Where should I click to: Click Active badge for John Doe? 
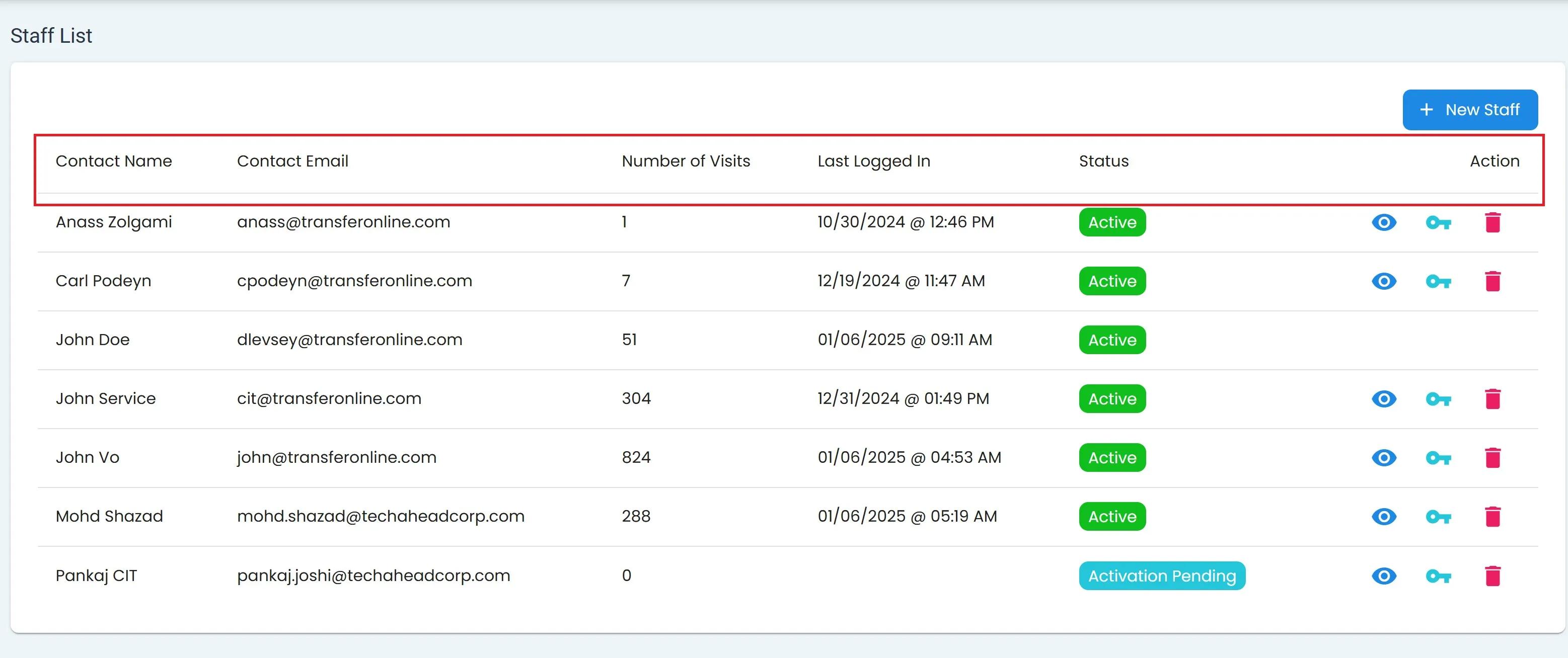click(x=1112, y=340)
